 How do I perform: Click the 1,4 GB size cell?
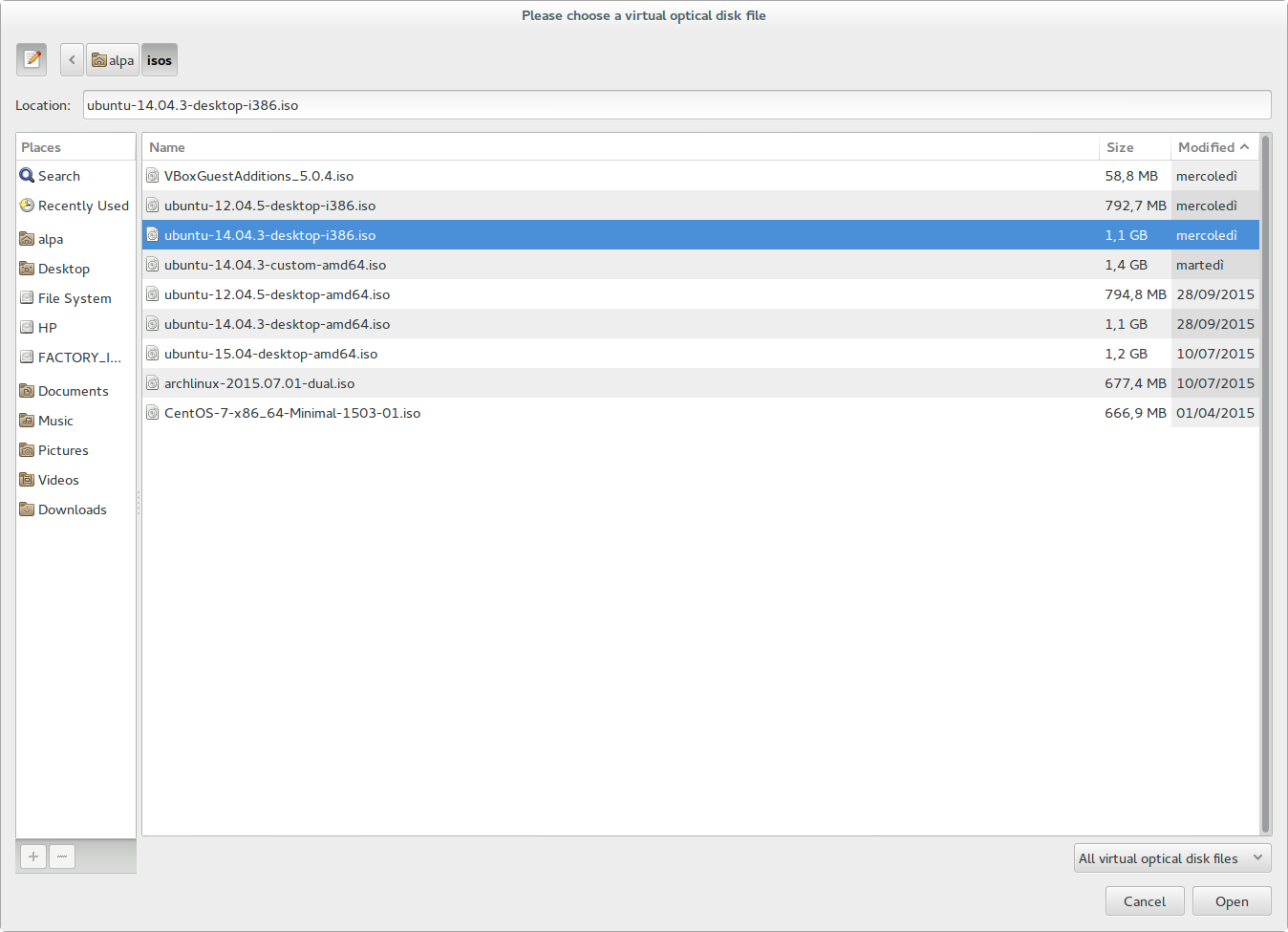1127,265
